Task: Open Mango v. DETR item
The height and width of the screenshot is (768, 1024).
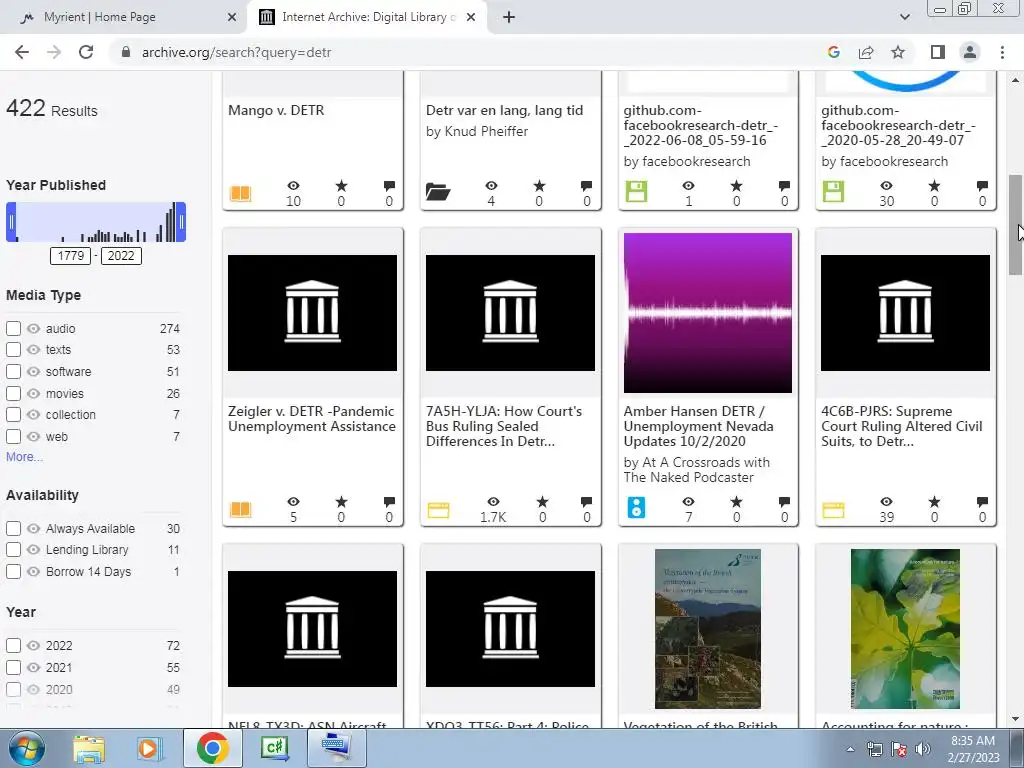Action: click(x=276, y=110)
